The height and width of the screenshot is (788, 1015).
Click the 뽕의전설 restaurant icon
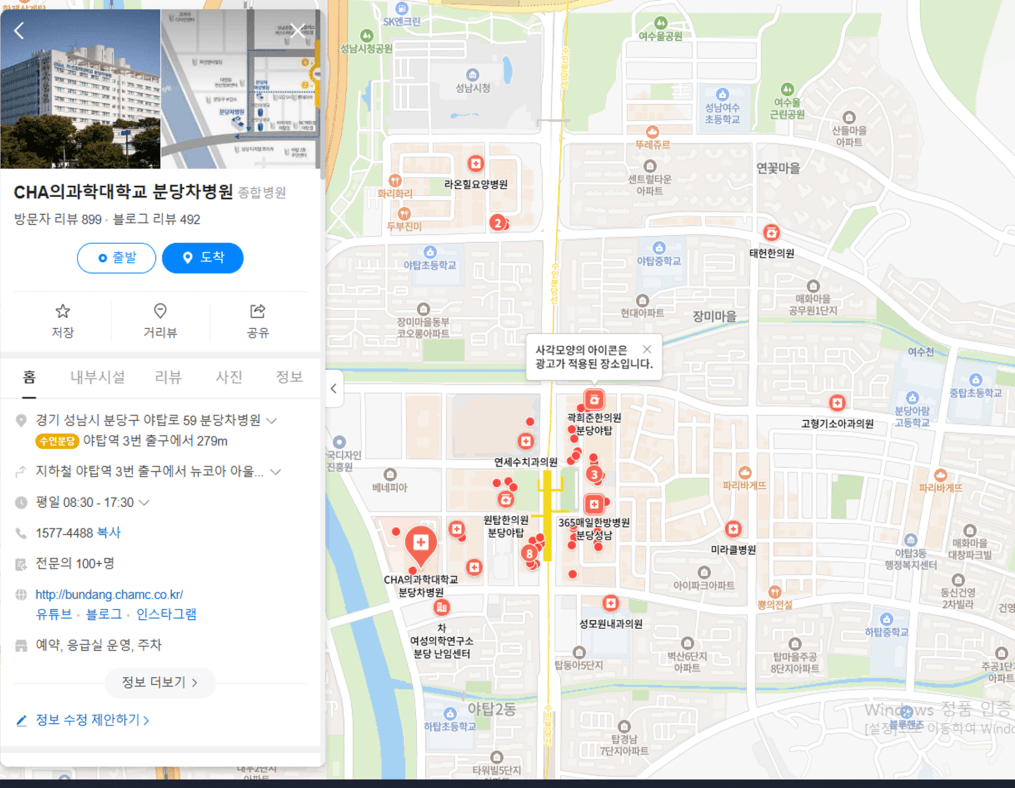[x=775, y=592]
